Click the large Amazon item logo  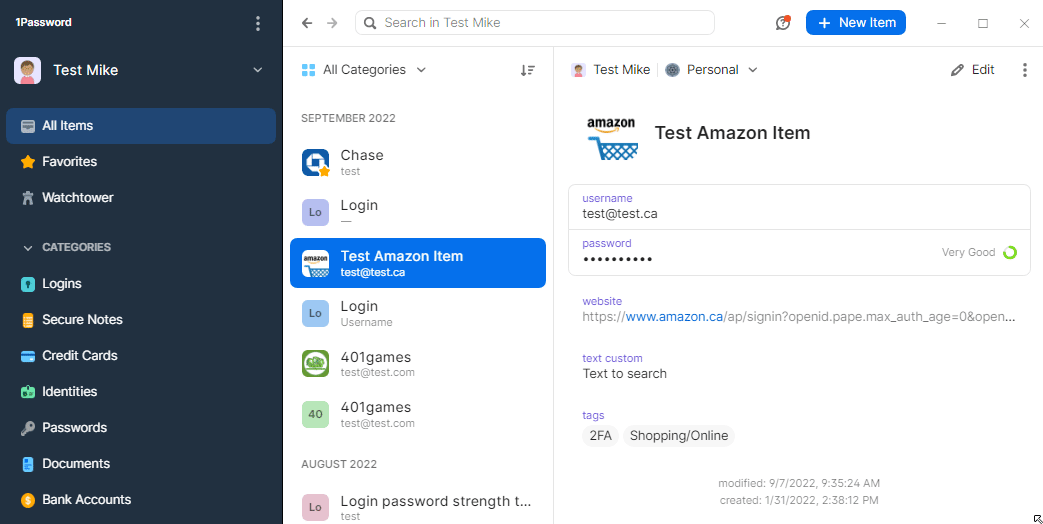tap(612, 138)
